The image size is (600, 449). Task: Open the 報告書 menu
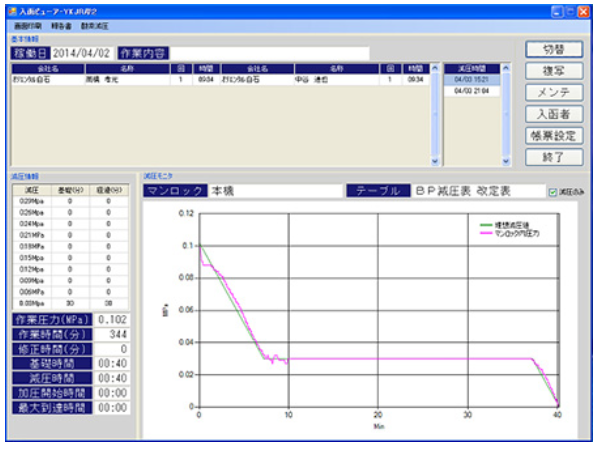pyautogui.click(x=62, y=24)
